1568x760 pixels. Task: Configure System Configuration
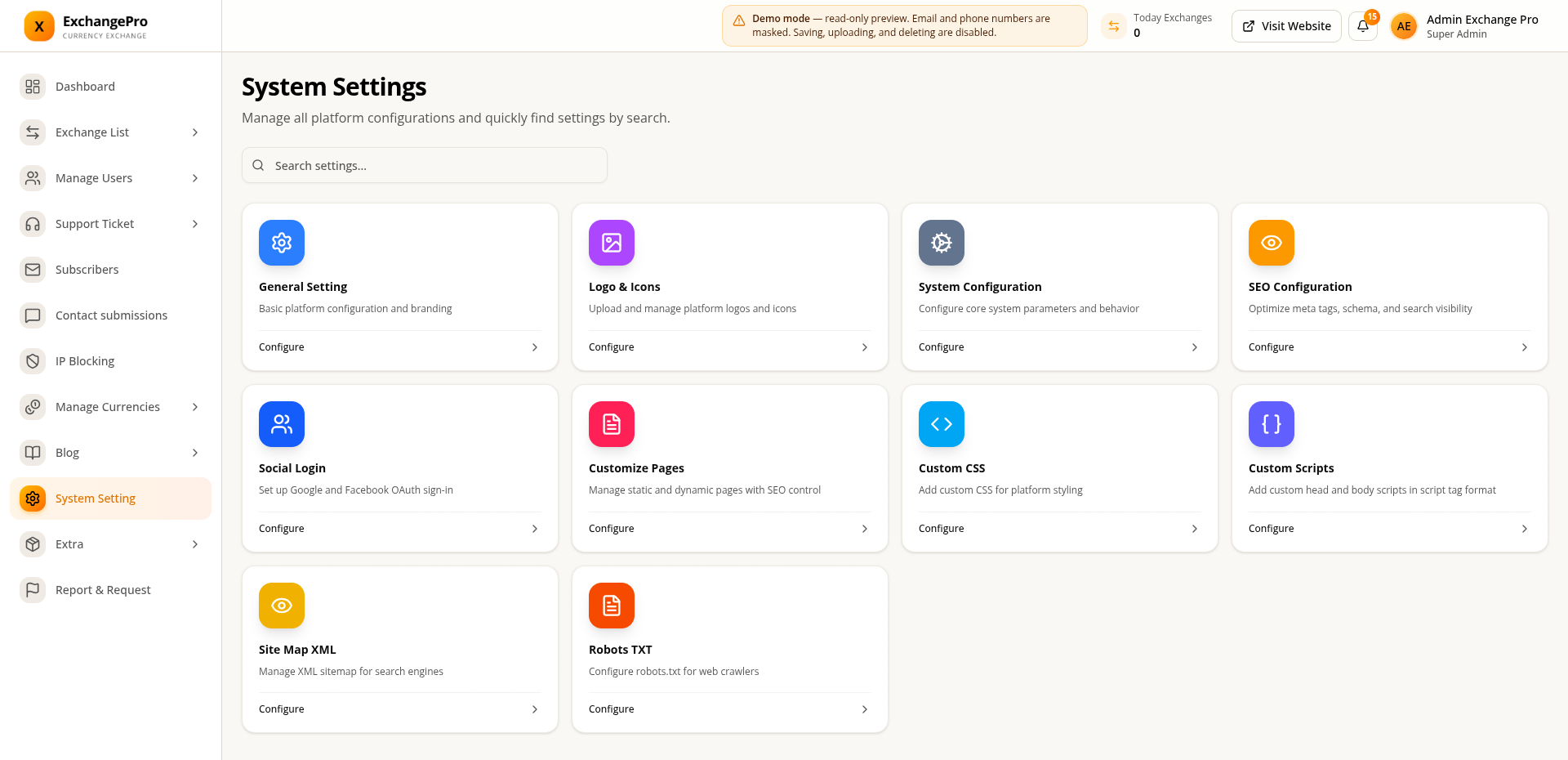(x=1059, y=347)
